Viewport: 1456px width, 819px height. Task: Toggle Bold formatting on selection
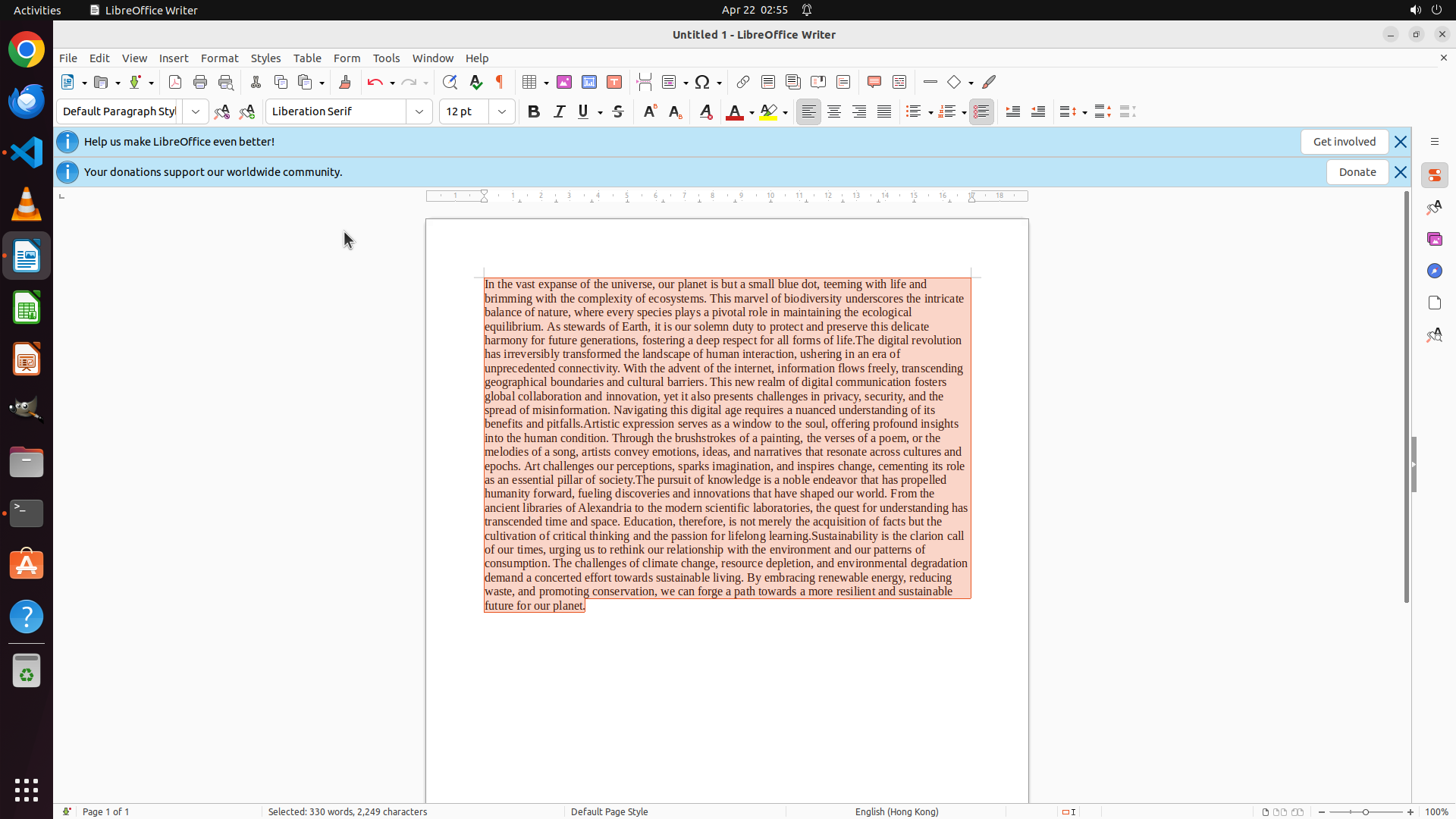[x=534, y=111]
